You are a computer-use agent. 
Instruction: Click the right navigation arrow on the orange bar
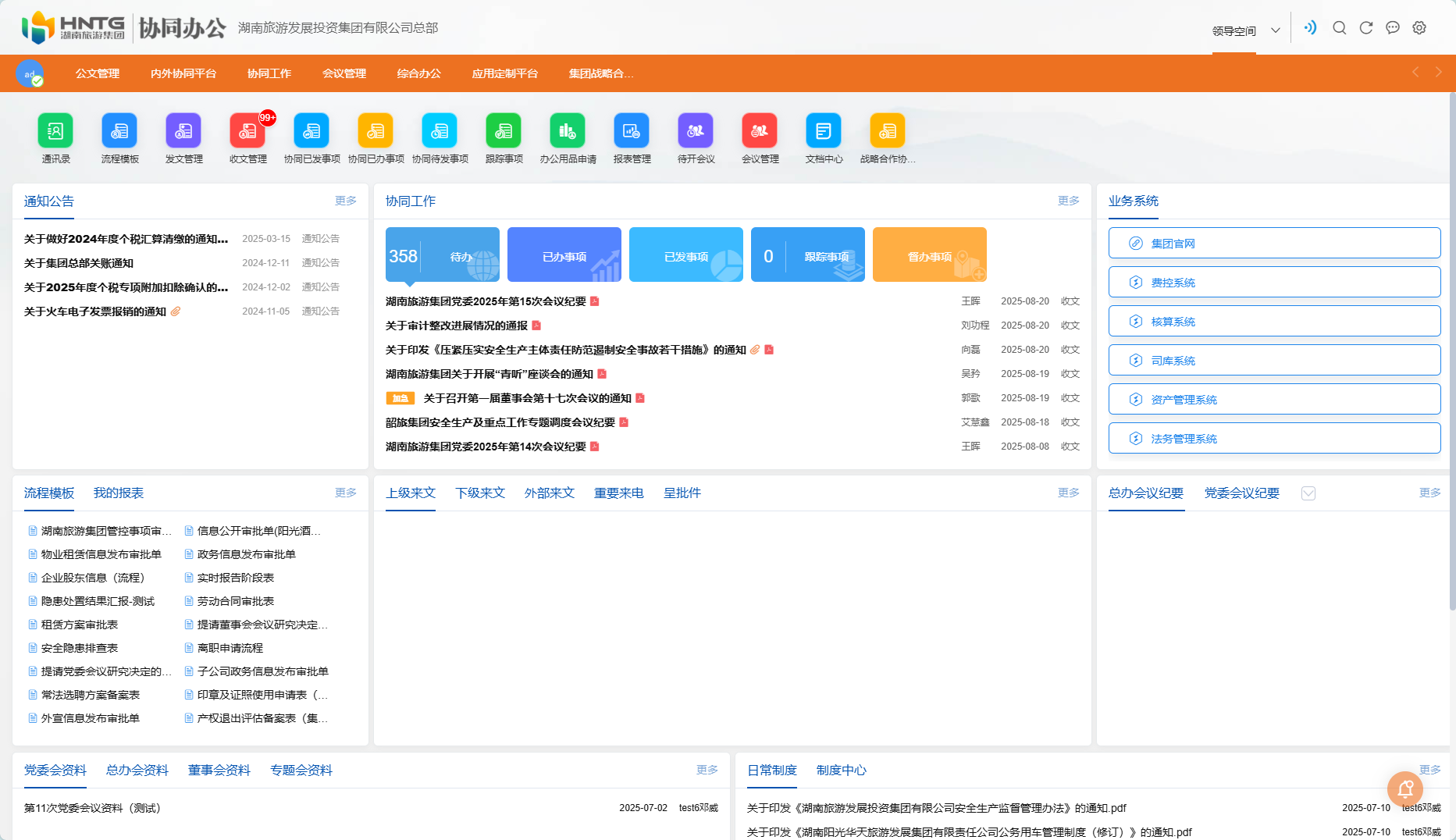[1439, 73]
